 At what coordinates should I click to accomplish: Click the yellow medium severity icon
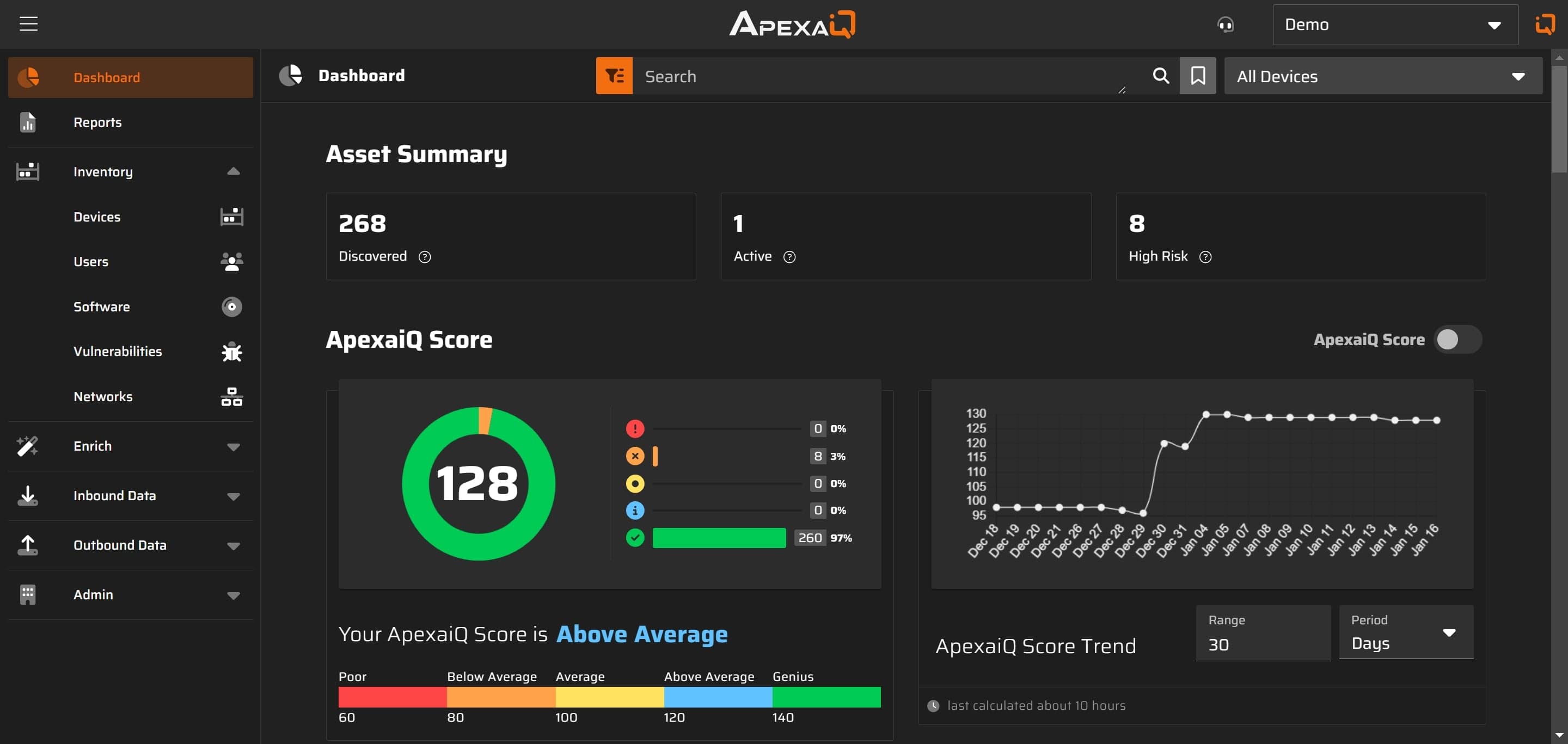[x=635, y=484]
